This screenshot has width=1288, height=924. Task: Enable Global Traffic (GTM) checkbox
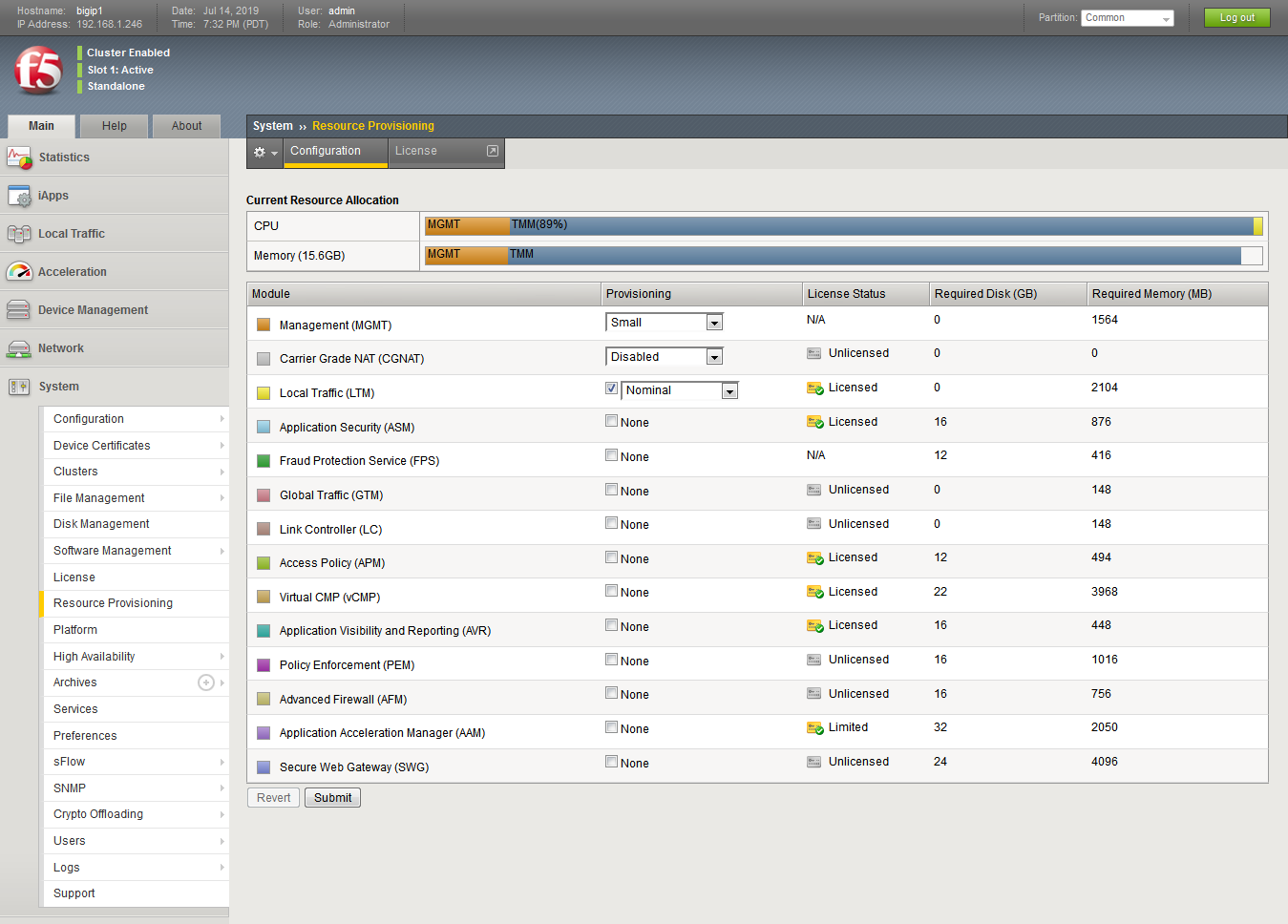tap(611, 490)
